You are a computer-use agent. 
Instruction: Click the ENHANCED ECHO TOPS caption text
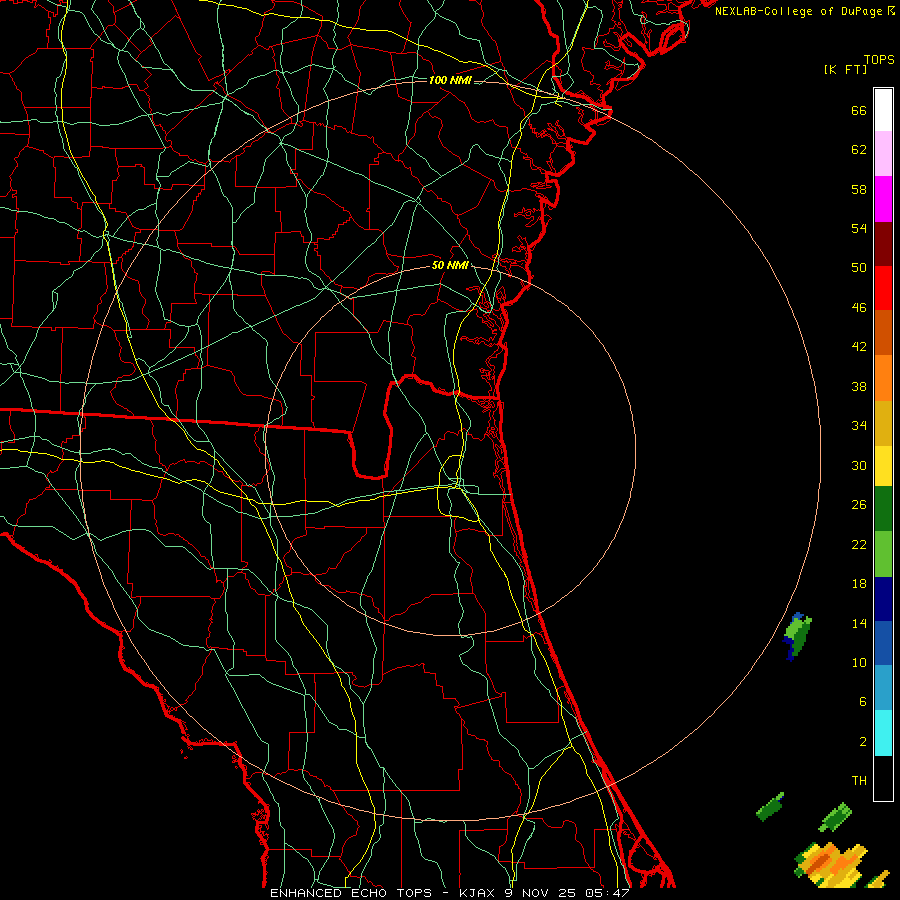coord(350,893)
